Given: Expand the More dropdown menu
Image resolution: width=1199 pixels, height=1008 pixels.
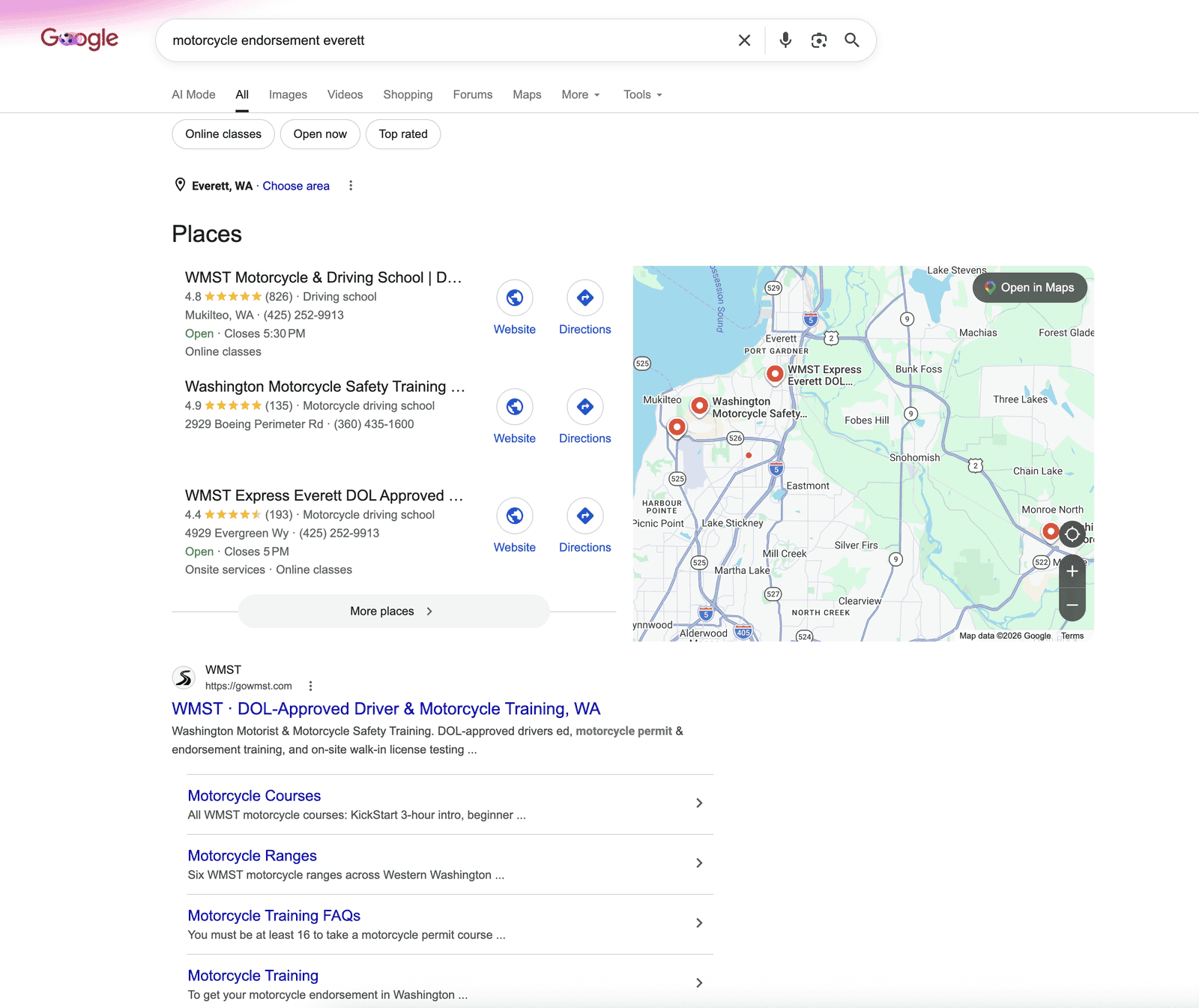Looking at the screenshot, I should click(581, 94).
